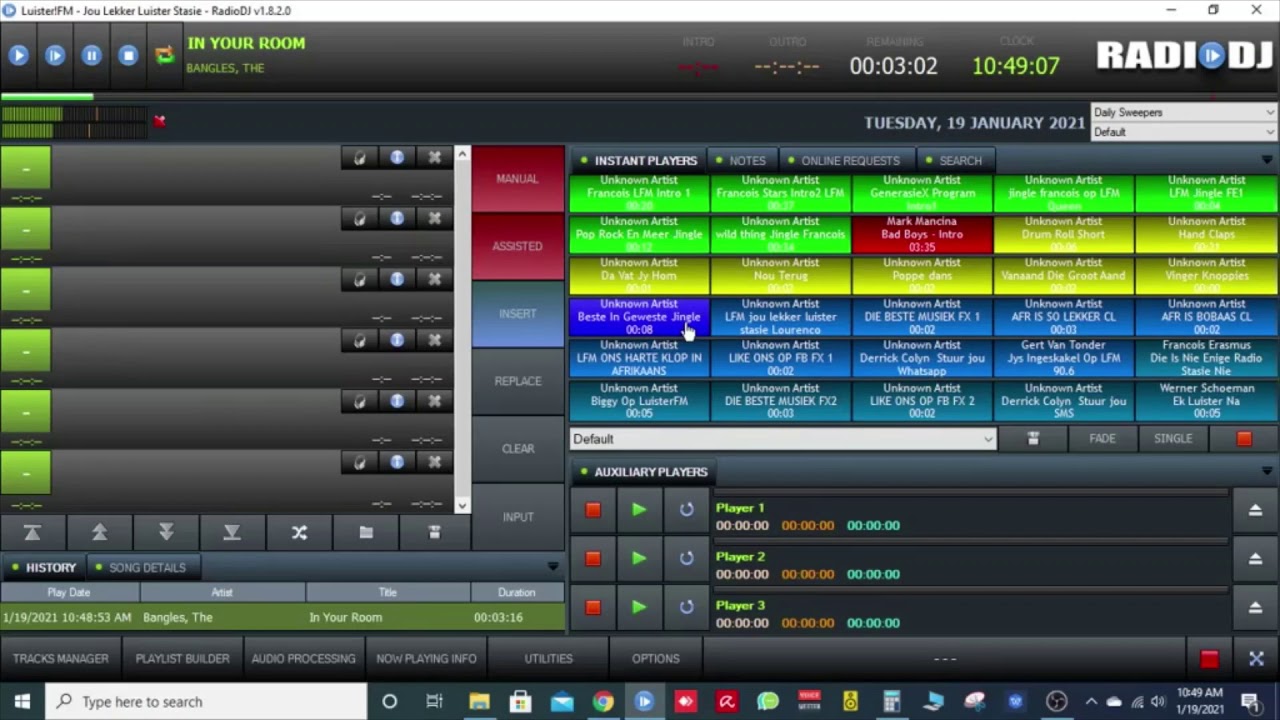Click the playlist scrollbar down arrow

click(x=461, y=505)
